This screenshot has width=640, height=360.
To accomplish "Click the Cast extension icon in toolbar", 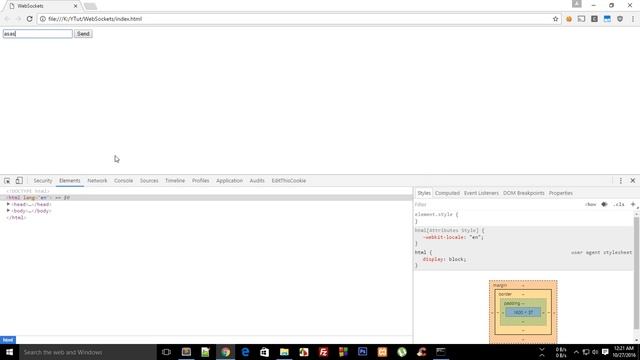I will 581,19.
